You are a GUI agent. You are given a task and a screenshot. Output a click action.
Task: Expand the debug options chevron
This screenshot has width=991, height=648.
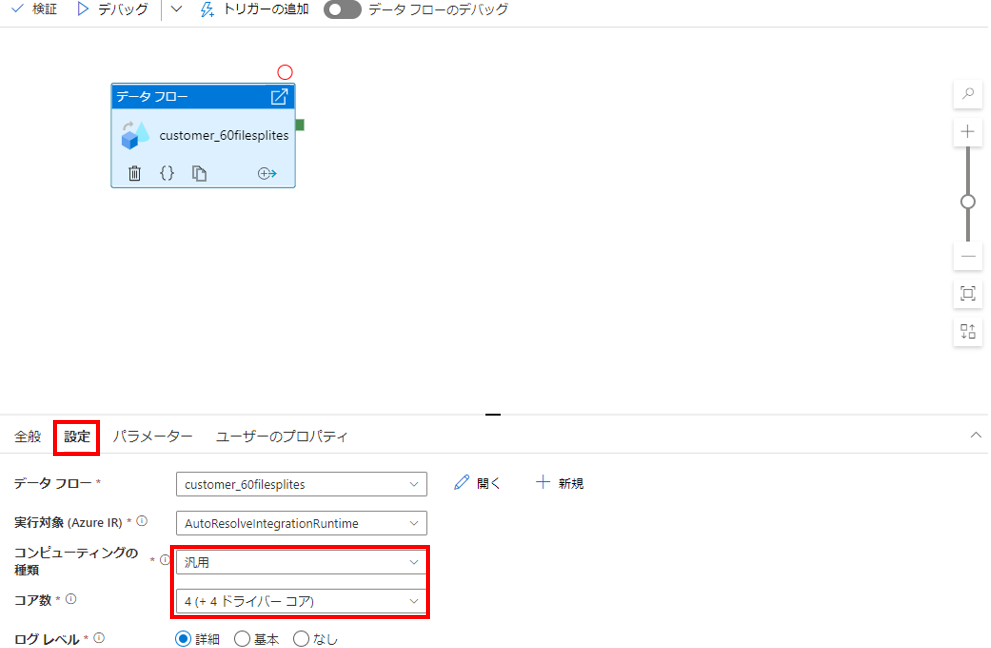[176, 9]
